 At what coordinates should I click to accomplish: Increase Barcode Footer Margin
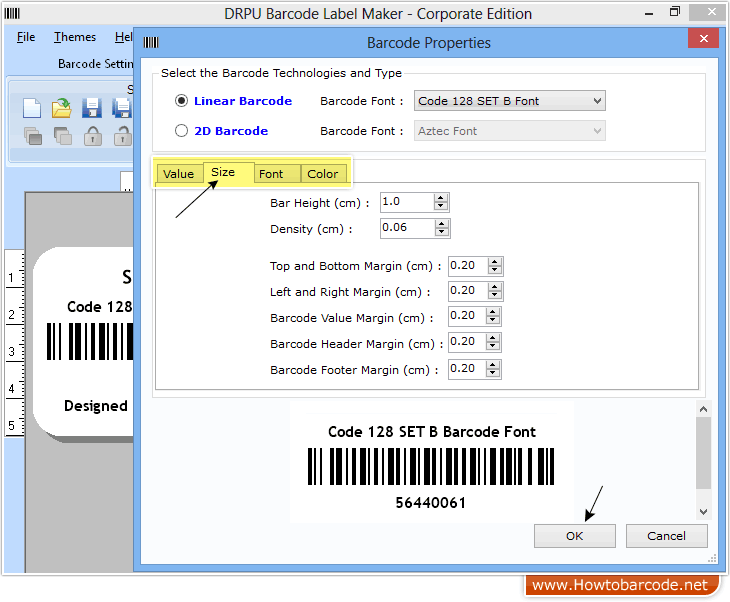[493, 365]
